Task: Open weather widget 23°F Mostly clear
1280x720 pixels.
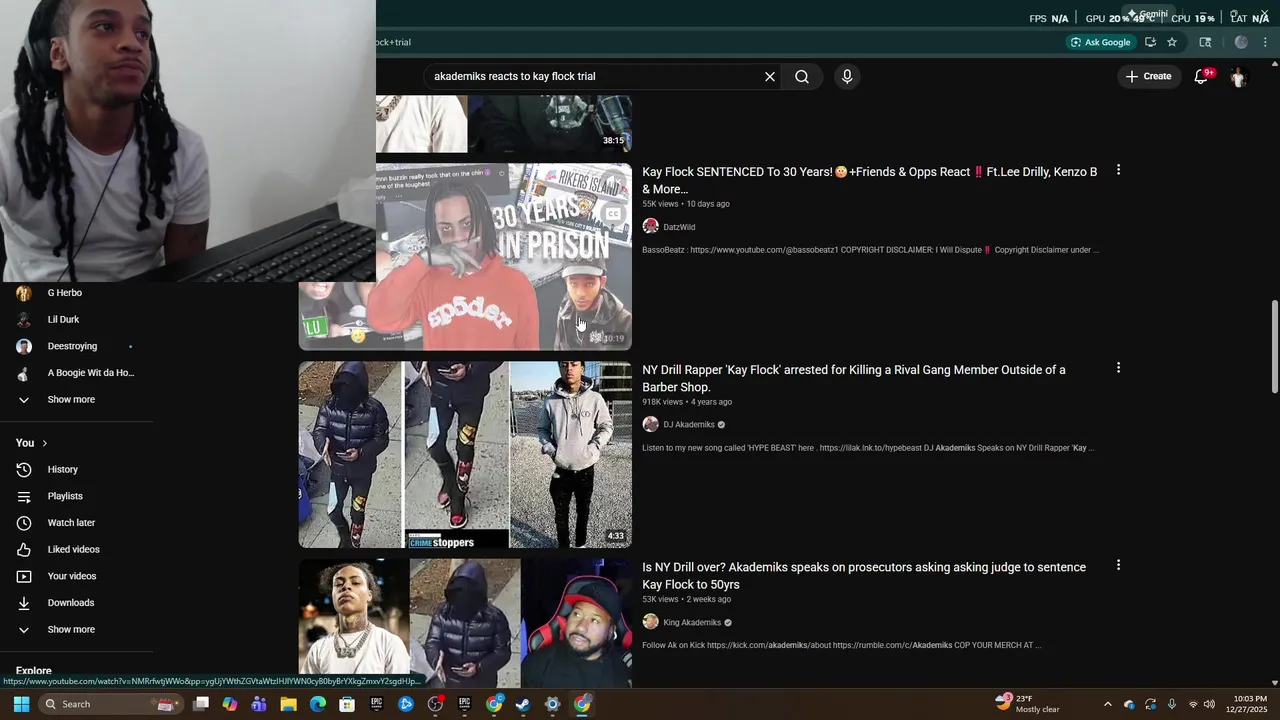Action: 1028,704
